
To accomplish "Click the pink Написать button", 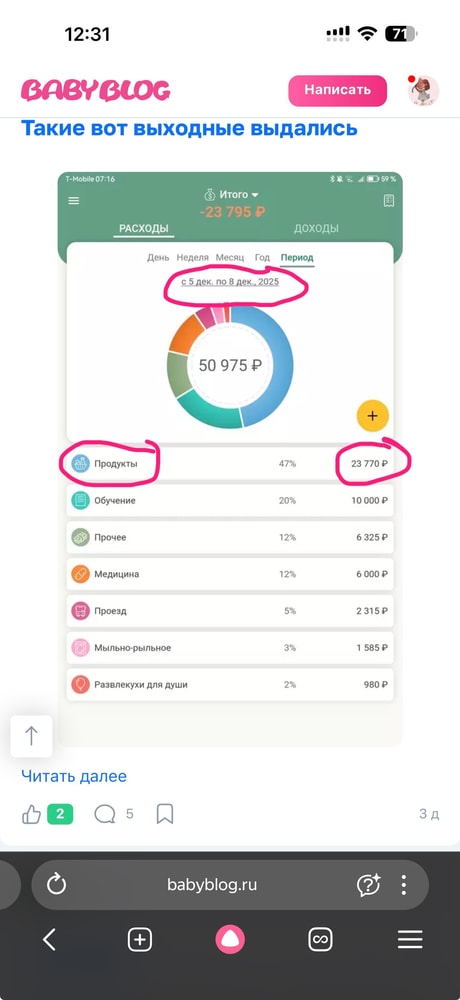I will [x=338, y=90].
